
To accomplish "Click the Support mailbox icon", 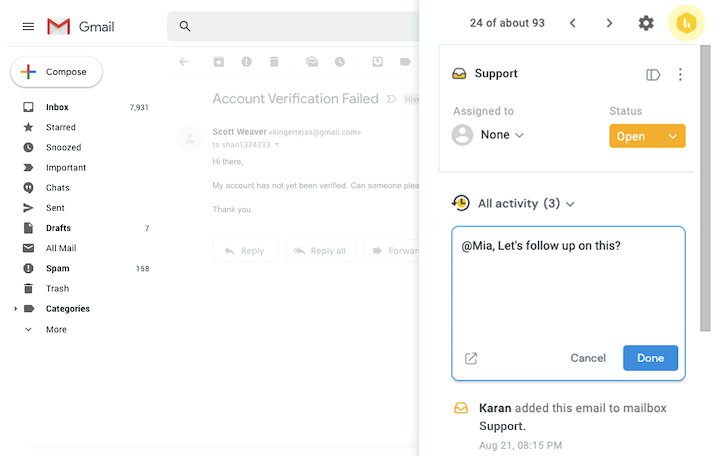I will pyautogui.click(x=460, y=74).
